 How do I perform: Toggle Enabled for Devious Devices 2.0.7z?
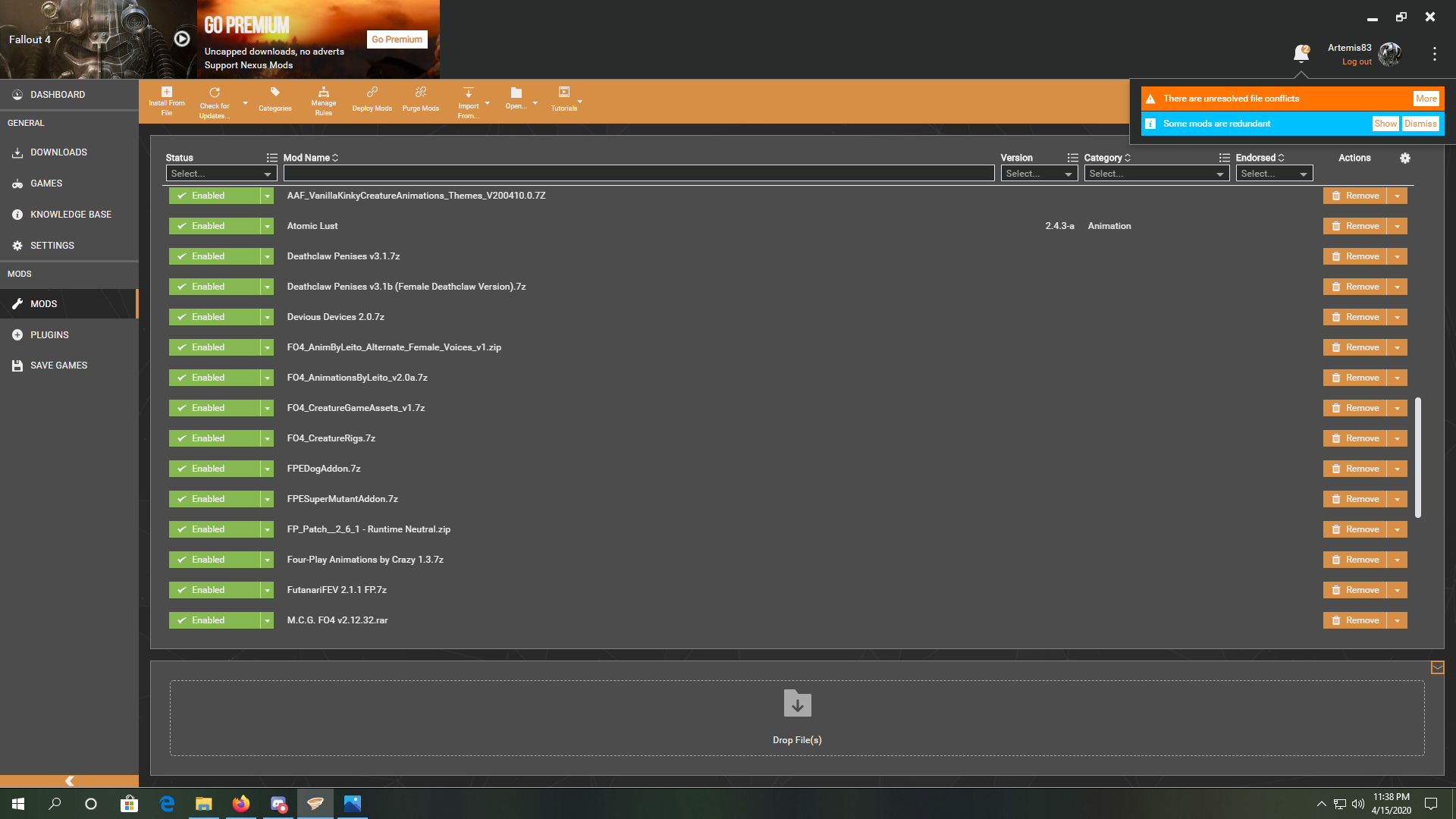[215, 317]
